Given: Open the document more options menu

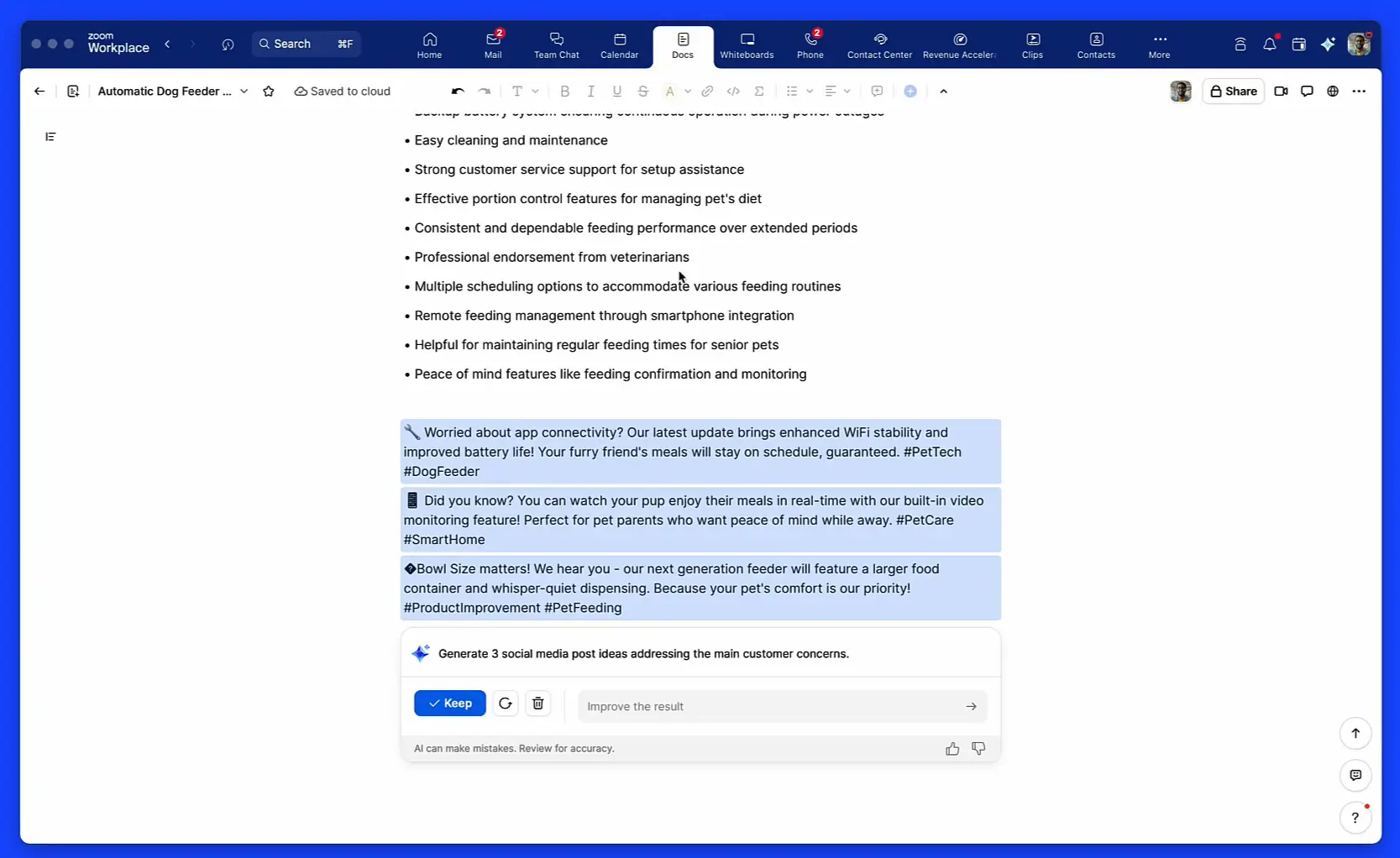Looking at the screenshot, I should [x=1359, y=92].
